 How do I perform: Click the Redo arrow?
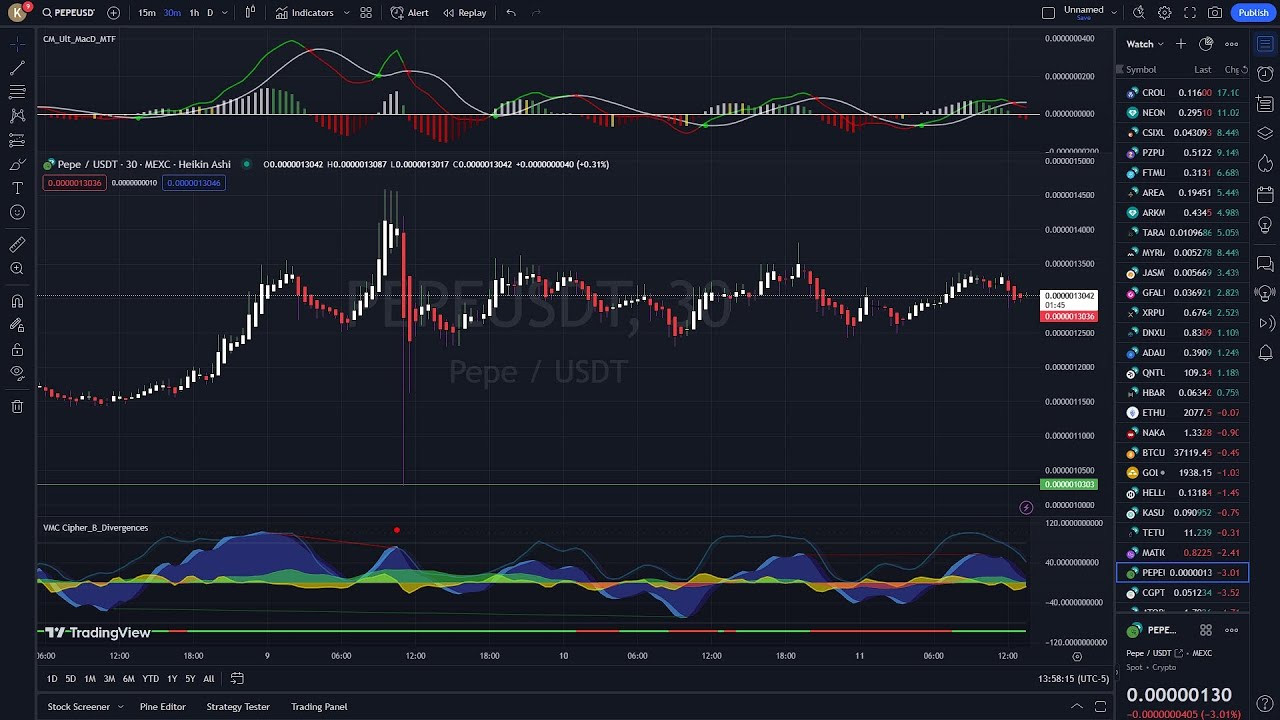coord(536,13)
